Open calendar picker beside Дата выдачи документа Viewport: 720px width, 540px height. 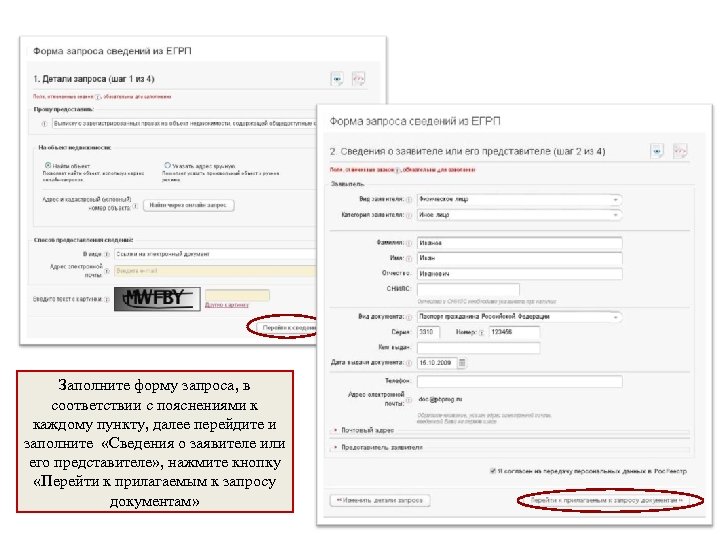(462, 363)
